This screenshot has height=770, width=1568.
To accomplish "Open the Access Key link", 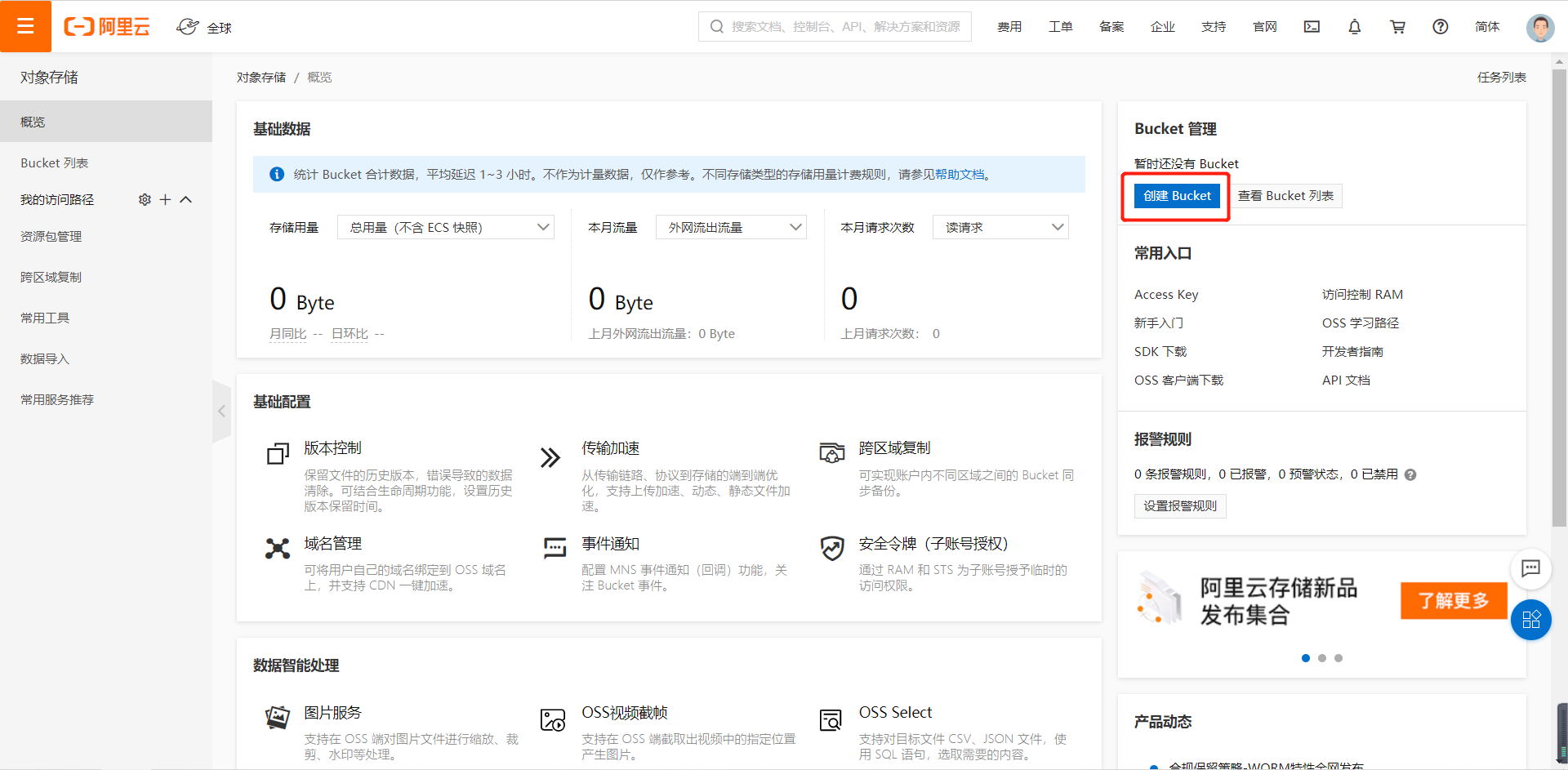I will click(1166, 295).
